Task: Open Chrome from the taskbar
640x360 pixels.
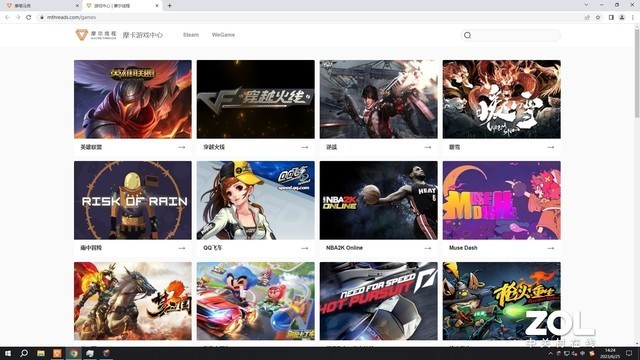Action: click(x=73, y=353)
